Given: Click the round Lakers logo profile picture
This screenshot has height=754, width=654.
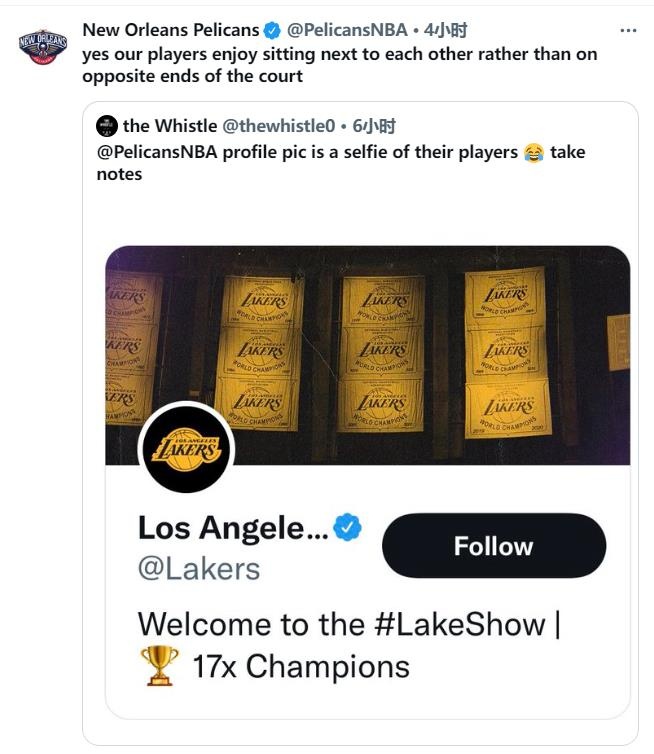Looking at the screenshot, I should pos(187,449).
